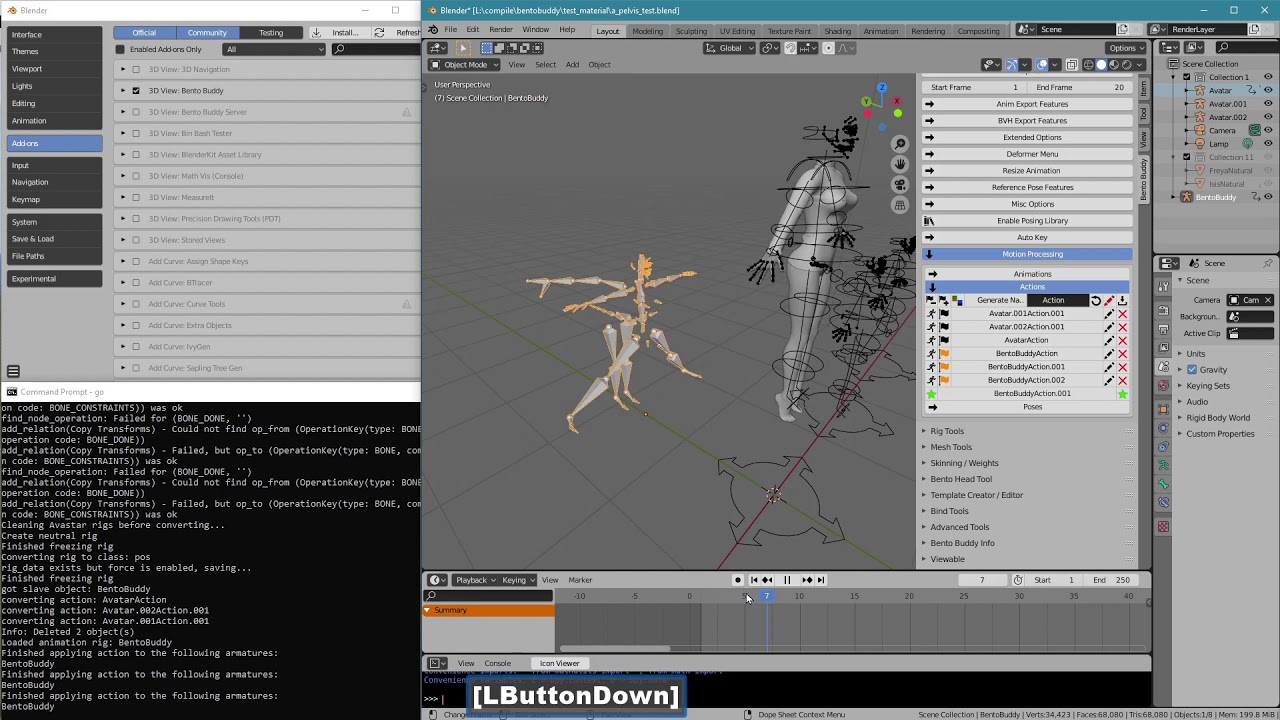1280x720 pixels.
Task: Select the cursor tool icon in the viewport toolbar header
Action: coord(463,48)
